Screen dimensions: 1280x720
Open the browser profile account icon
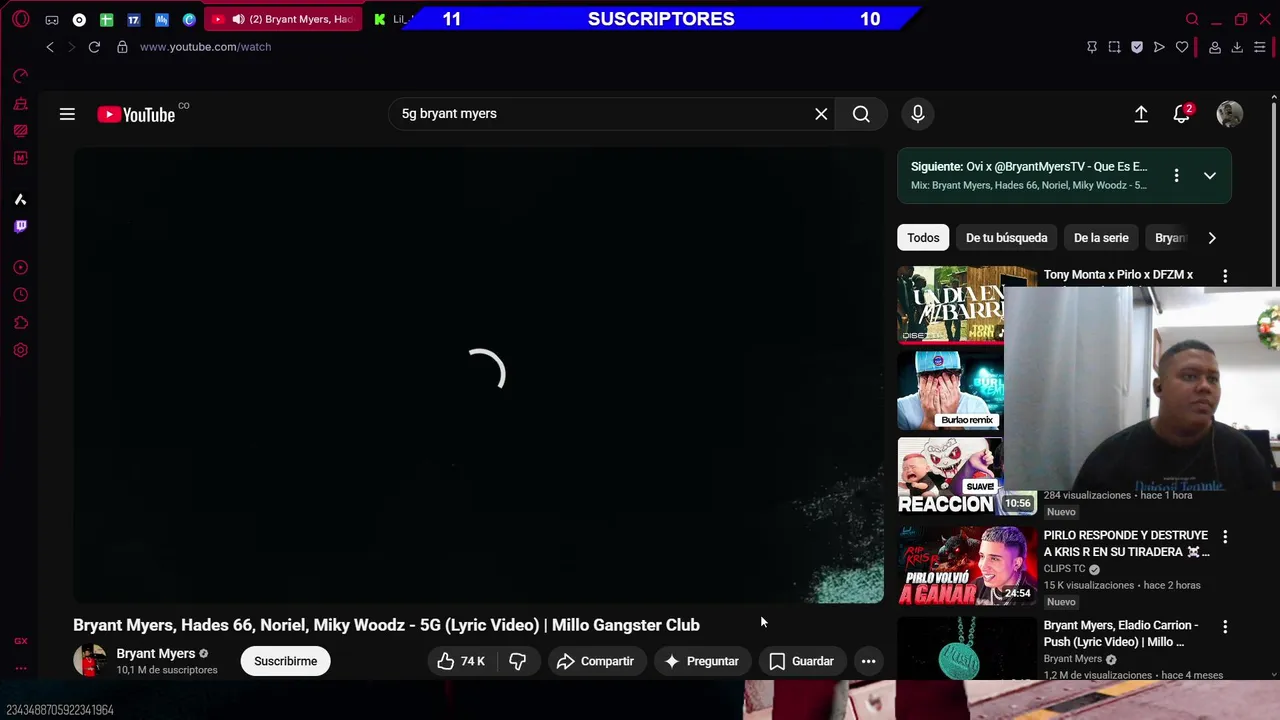pyautogui.click(x=1215, y=47)
